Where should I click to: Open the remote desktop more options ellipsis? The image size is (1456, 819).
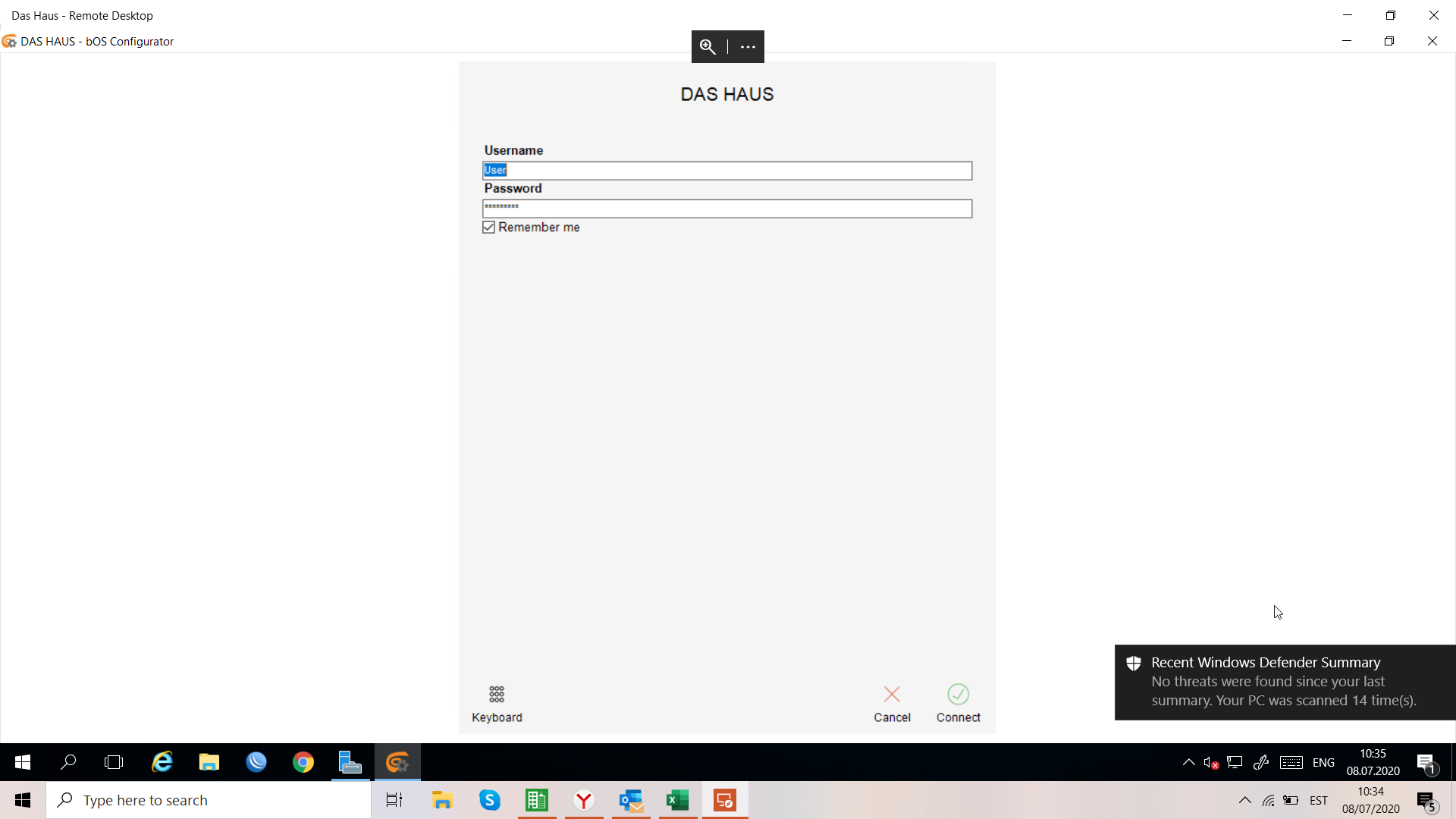748,47
